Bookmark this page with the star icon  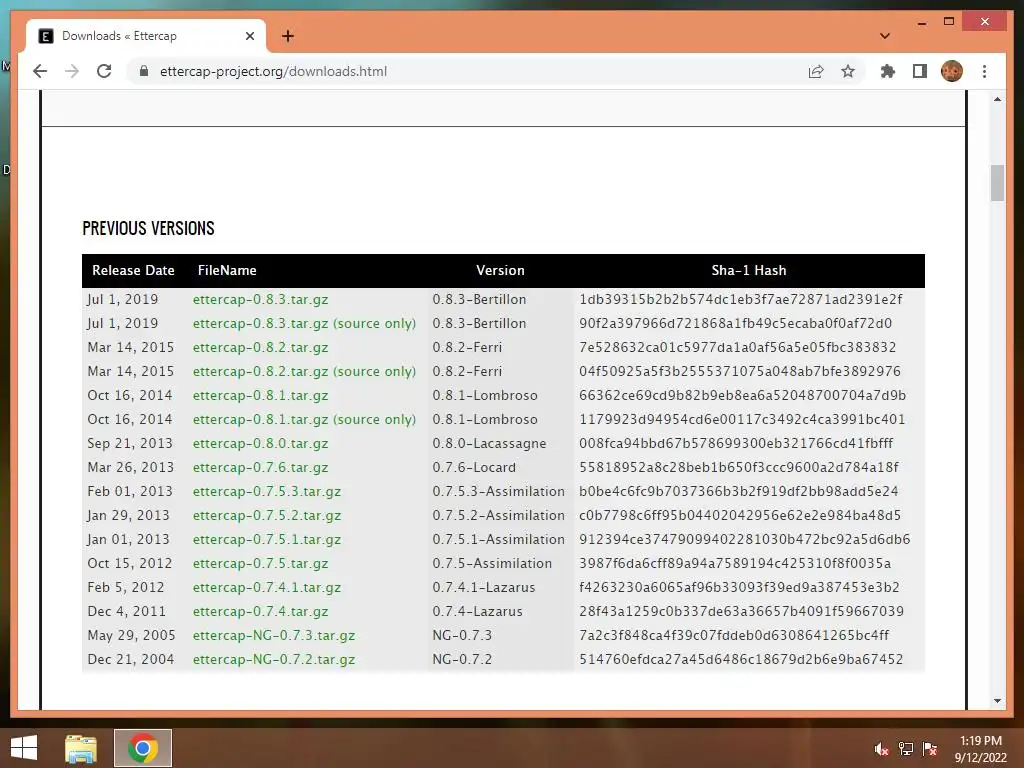point(848,71)
